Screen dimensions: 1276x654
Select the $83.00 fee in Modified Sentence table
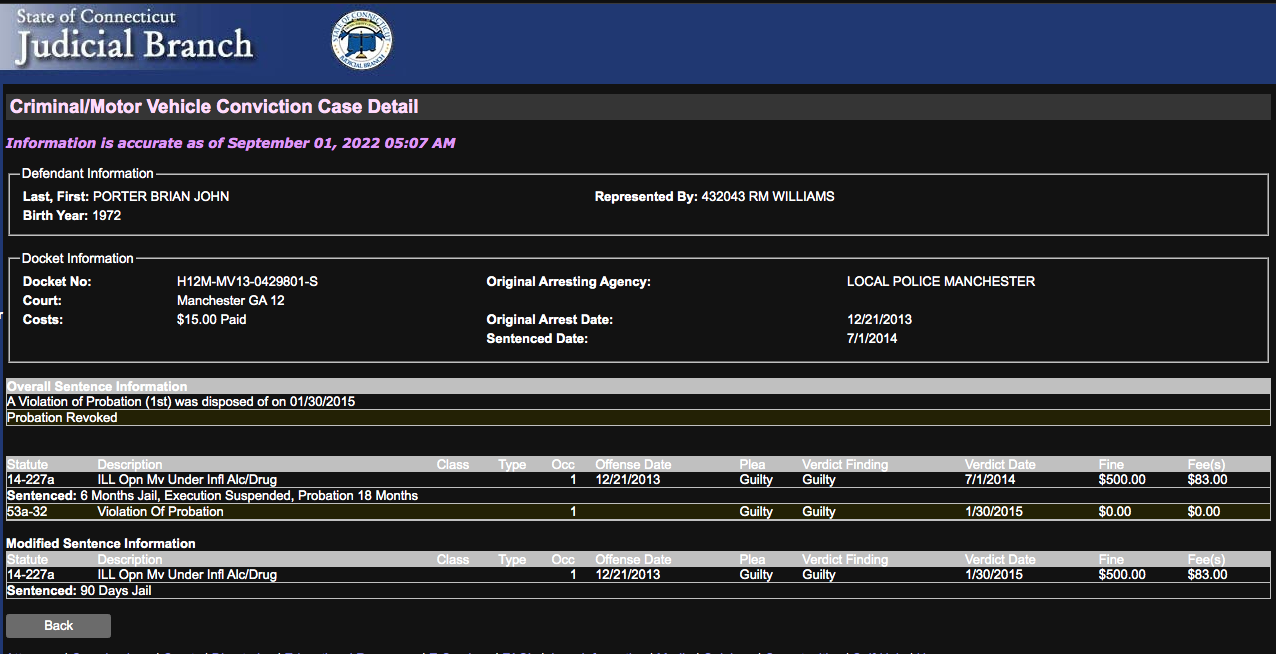point(1206,575)
